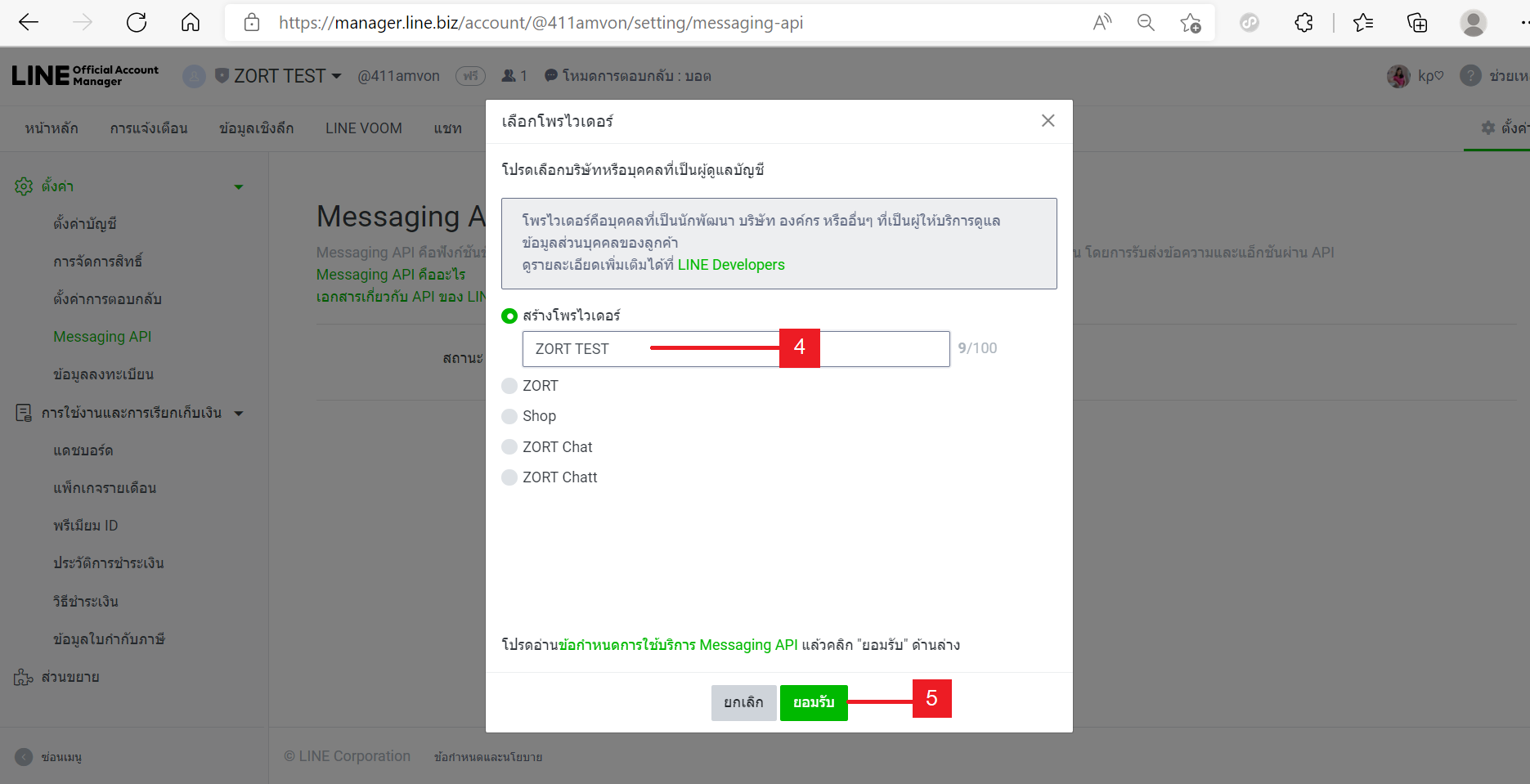Reload the current browser page

[x=137, y=23]
